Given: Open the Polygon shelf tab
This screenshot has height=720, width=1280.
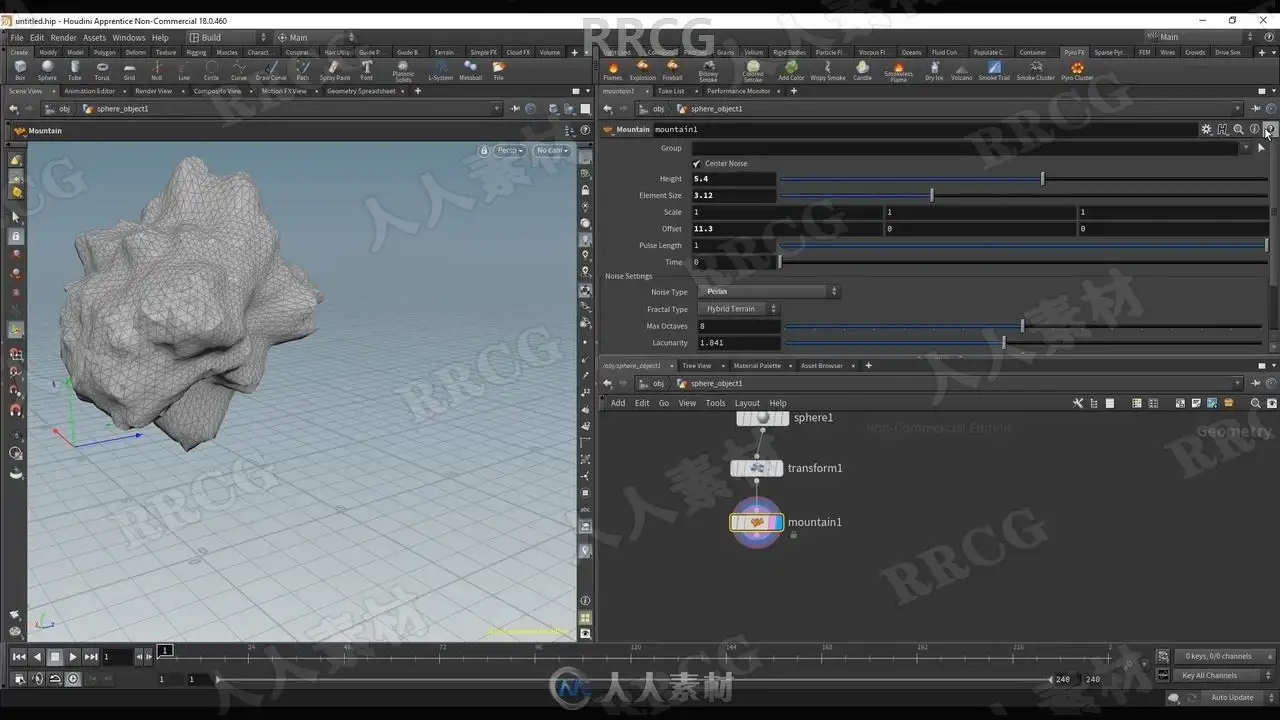Looking at the screenshot, I should coord(105,52).
